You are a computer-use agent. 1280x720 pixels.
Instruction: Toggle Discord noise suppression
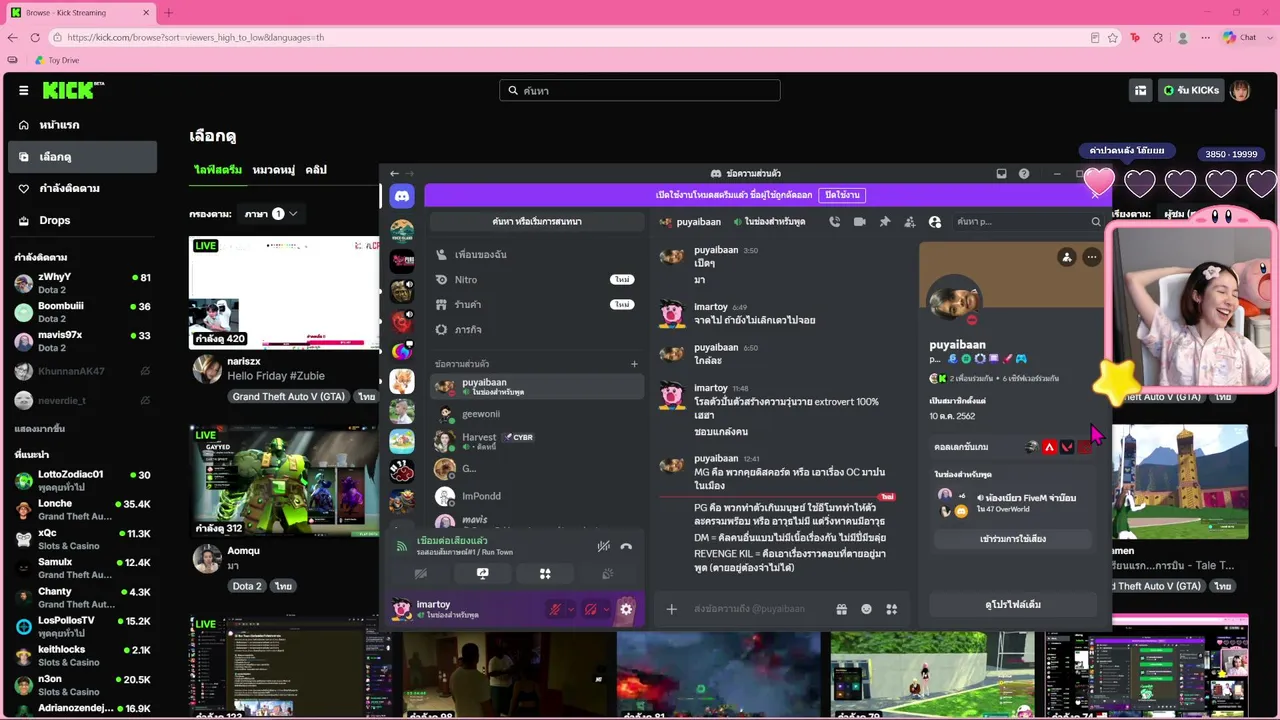pos(604,546)
